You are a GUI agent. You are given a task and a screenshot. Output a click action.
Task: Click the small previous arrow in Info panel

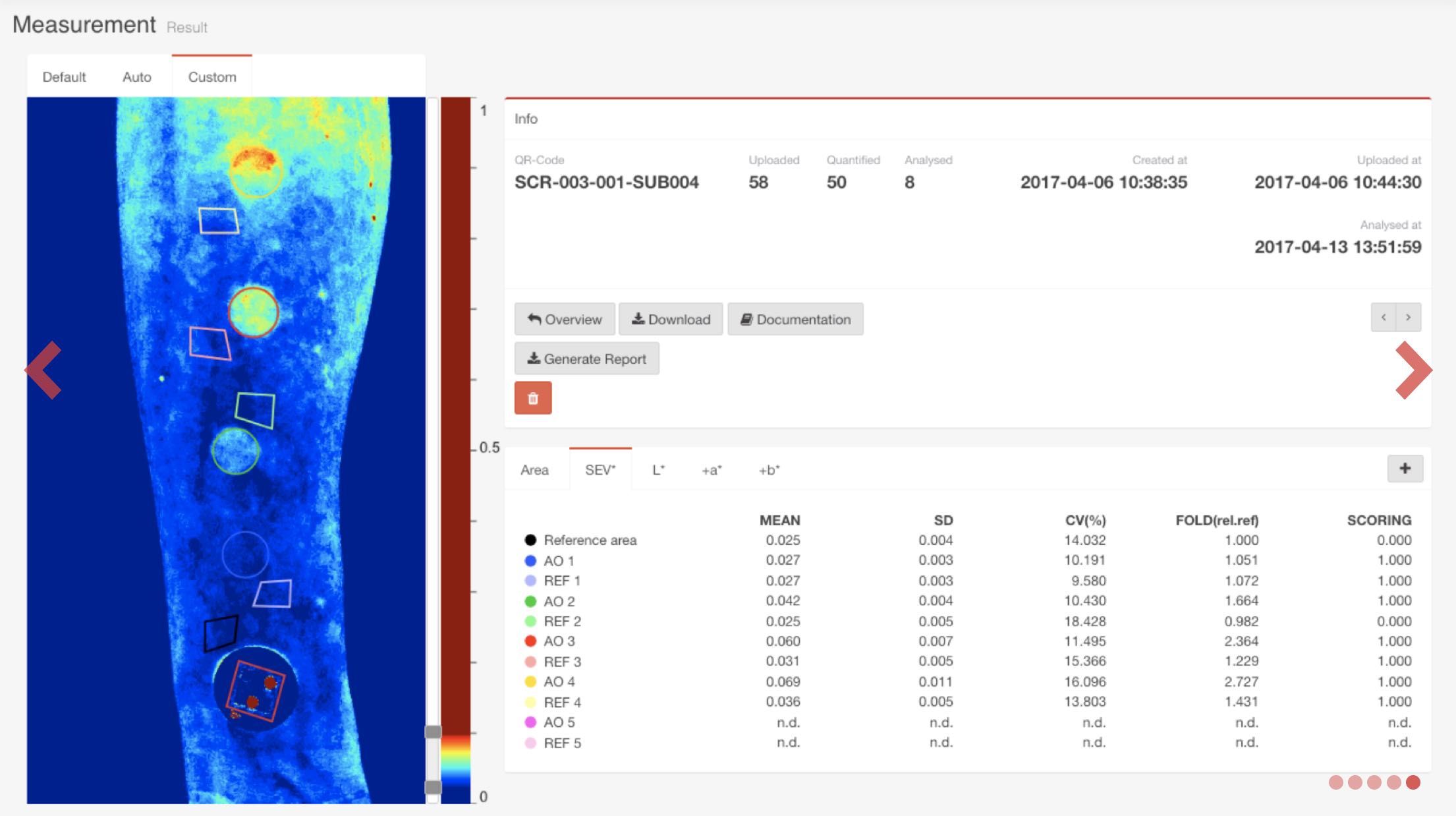pyautogui.click(x=1384, y=318)
